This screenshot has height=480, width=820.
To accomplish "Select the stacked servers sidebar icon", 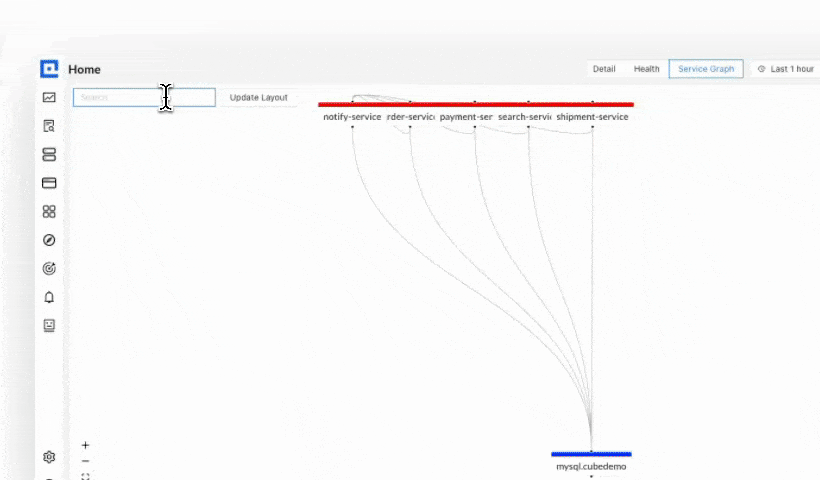I will coord(49,155).
